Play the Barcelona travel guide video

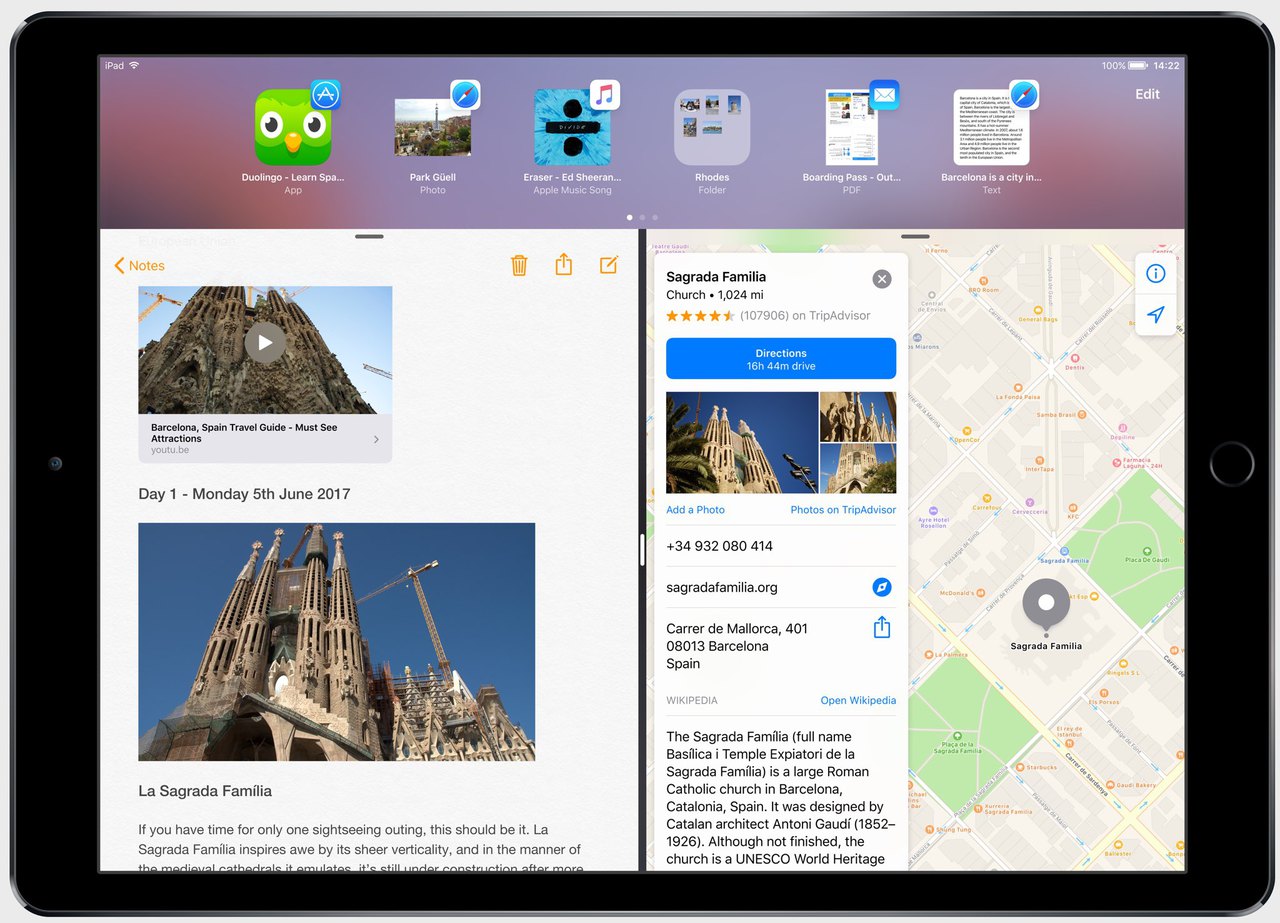pyautogui.click(x=265, y=342)
